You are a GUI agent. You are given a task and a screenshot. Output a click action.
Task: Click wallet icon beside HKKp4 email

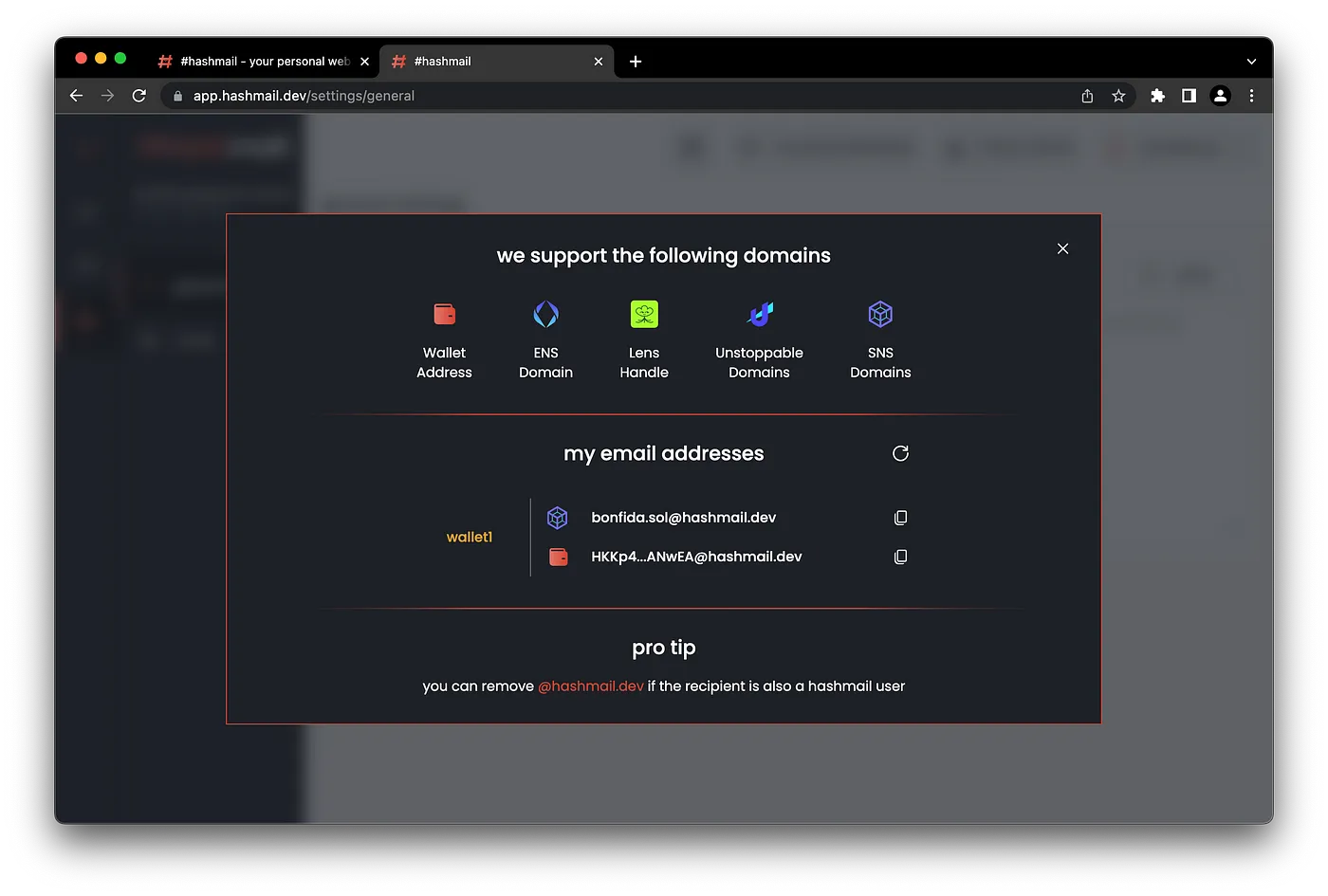click(559, 557)
